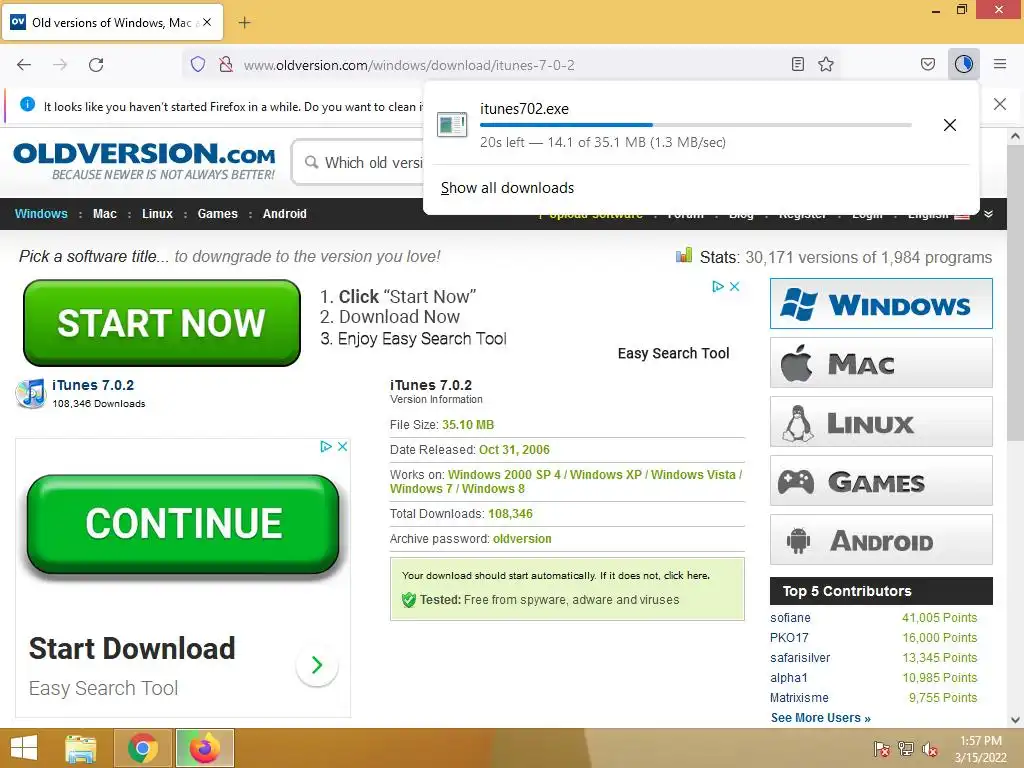Close the Continue advertisement
This screenshot has height=768, width=1024.
coord(342,447)
